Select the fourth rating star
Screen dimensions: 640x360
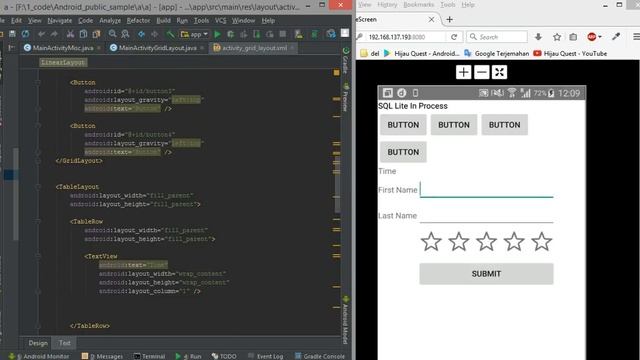[514, 241]
